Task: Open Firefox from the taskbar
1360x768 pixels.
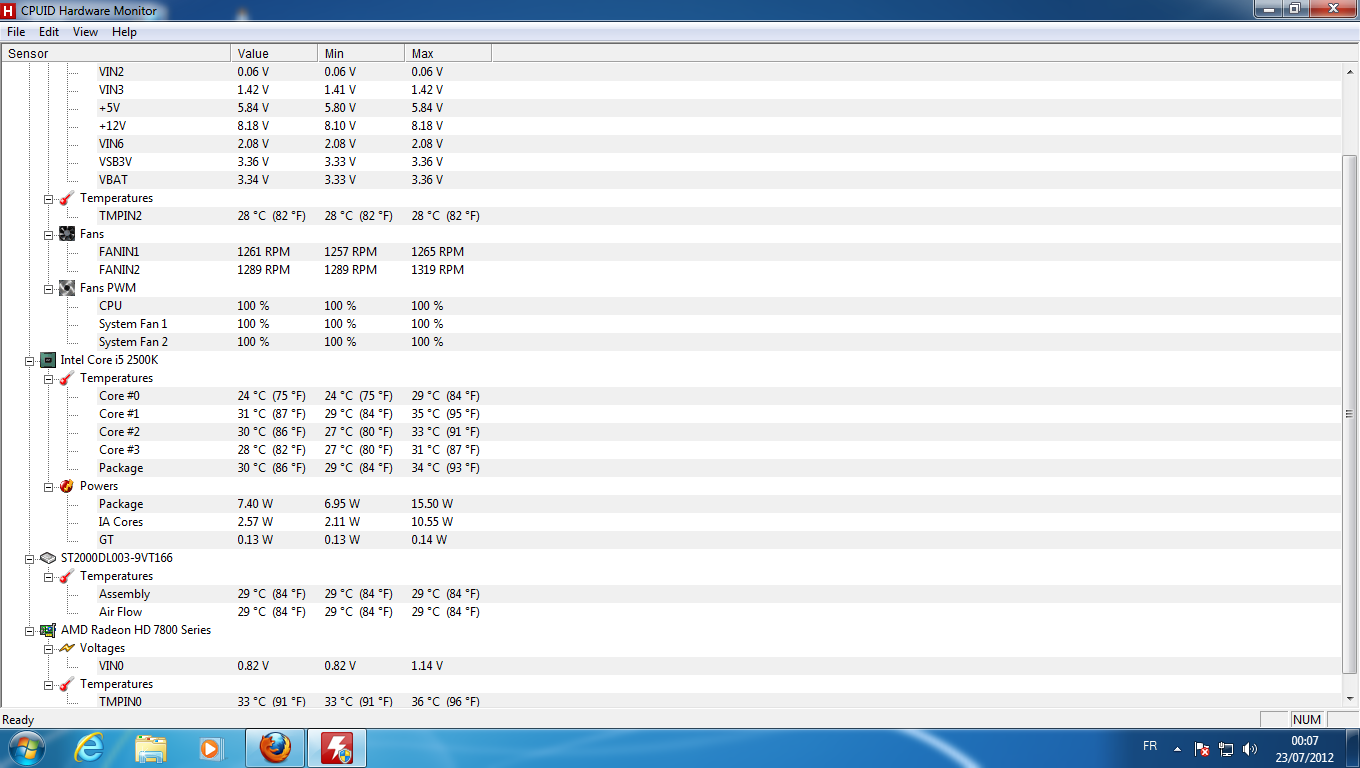Action: point(274,748)
